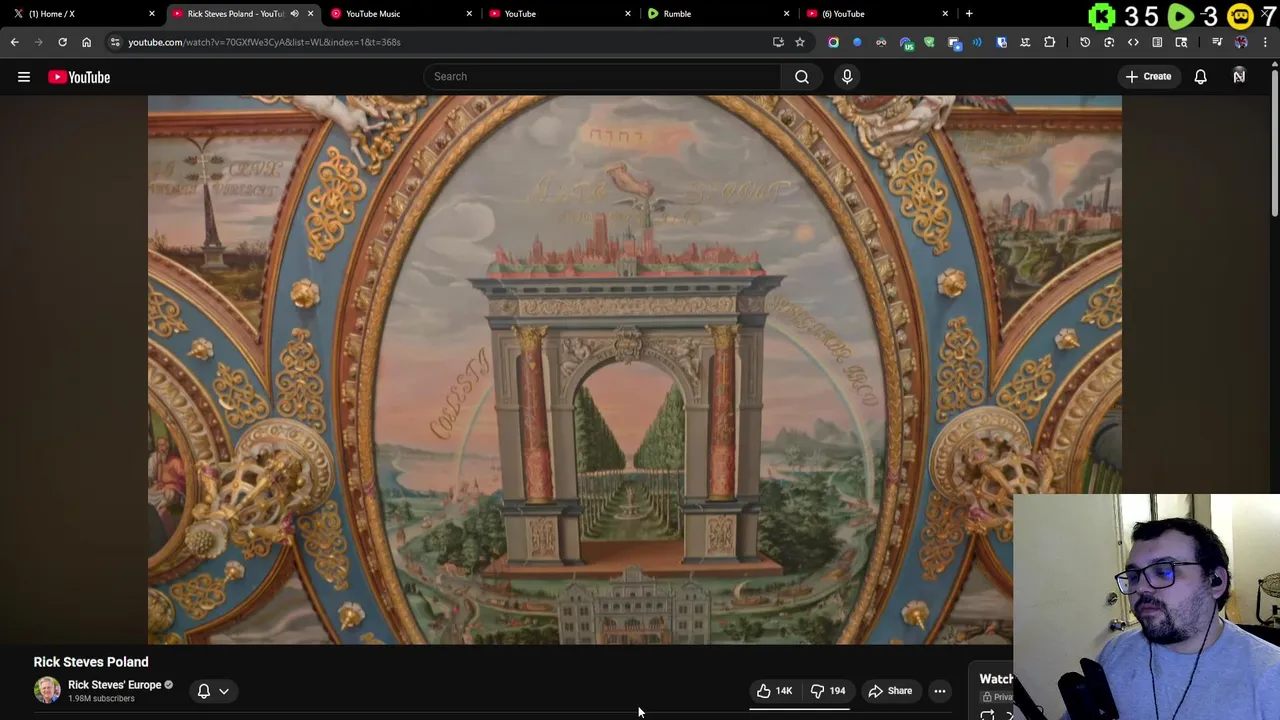The height and width of the screenshot is (720, 1280).
Task: Go to the browser home page
Action: [86, 42]
